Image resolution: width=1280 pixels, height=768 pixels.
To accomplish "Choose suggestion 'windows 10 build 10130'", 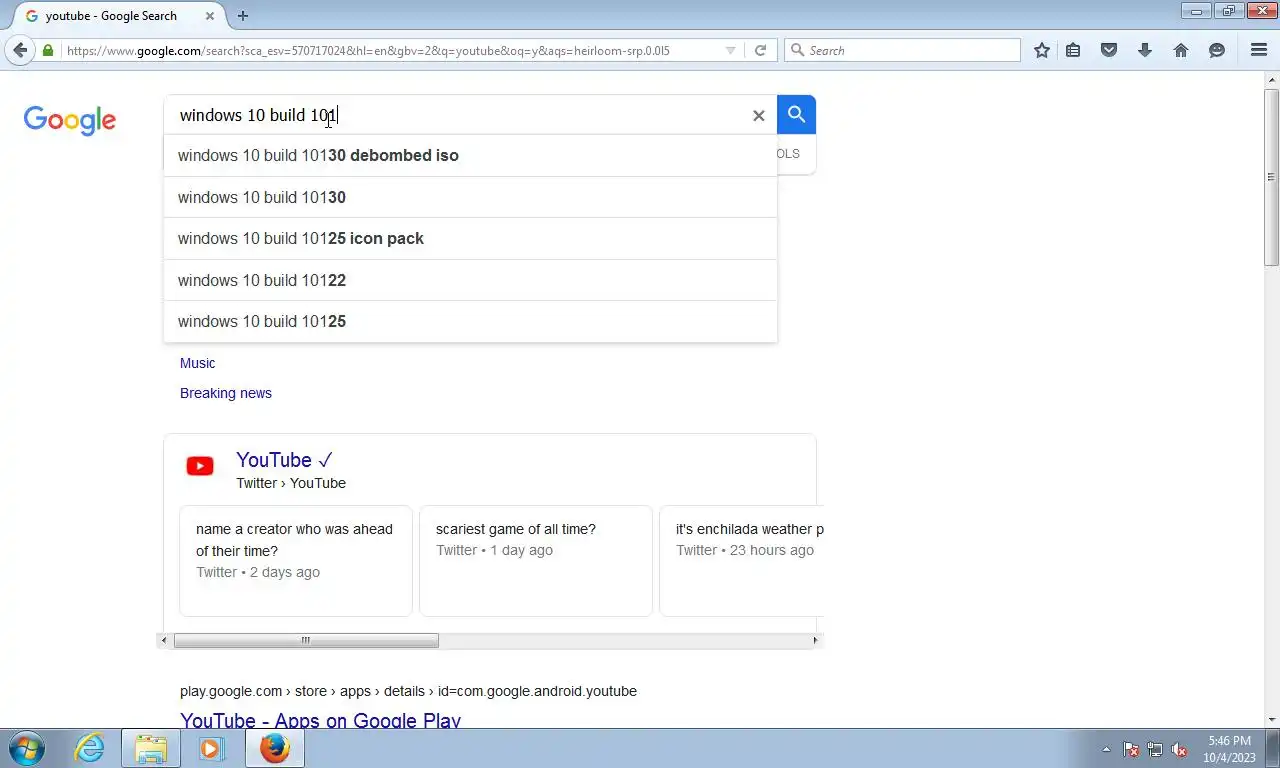I will coord(470,198).
